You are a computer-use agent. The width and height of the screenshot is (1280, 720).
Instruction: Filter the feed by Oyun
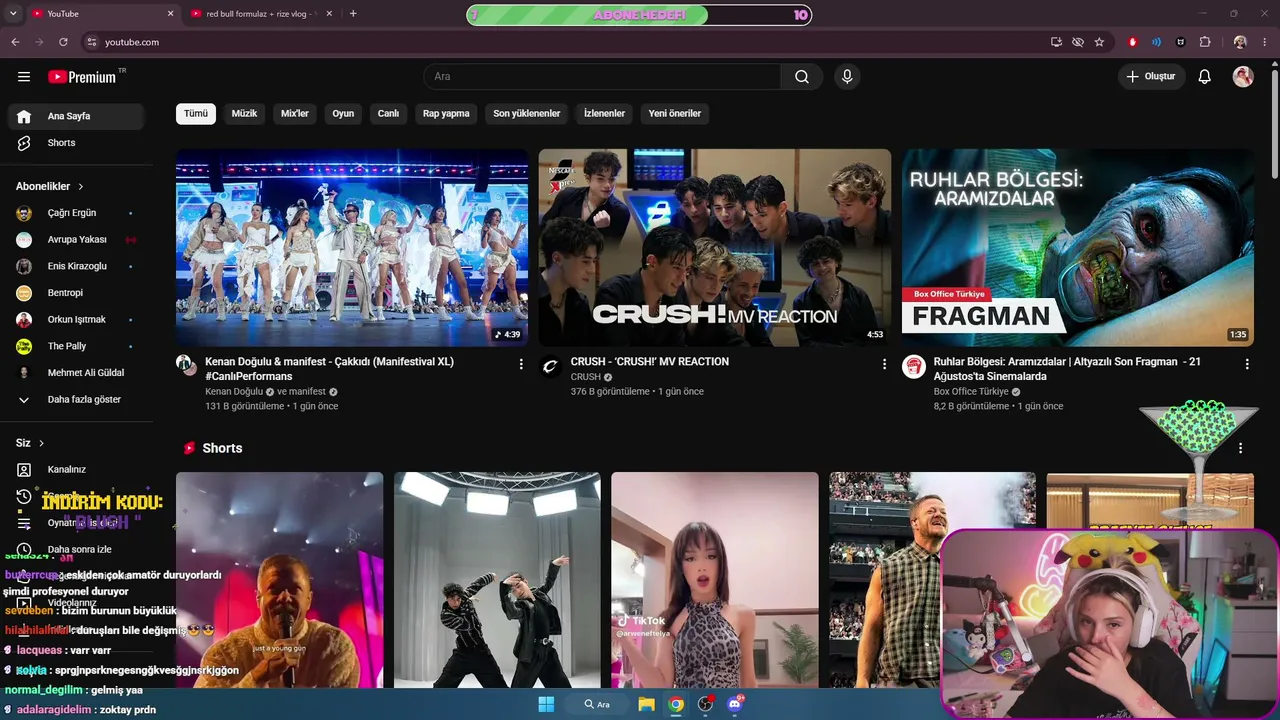(x=343, y=114)
